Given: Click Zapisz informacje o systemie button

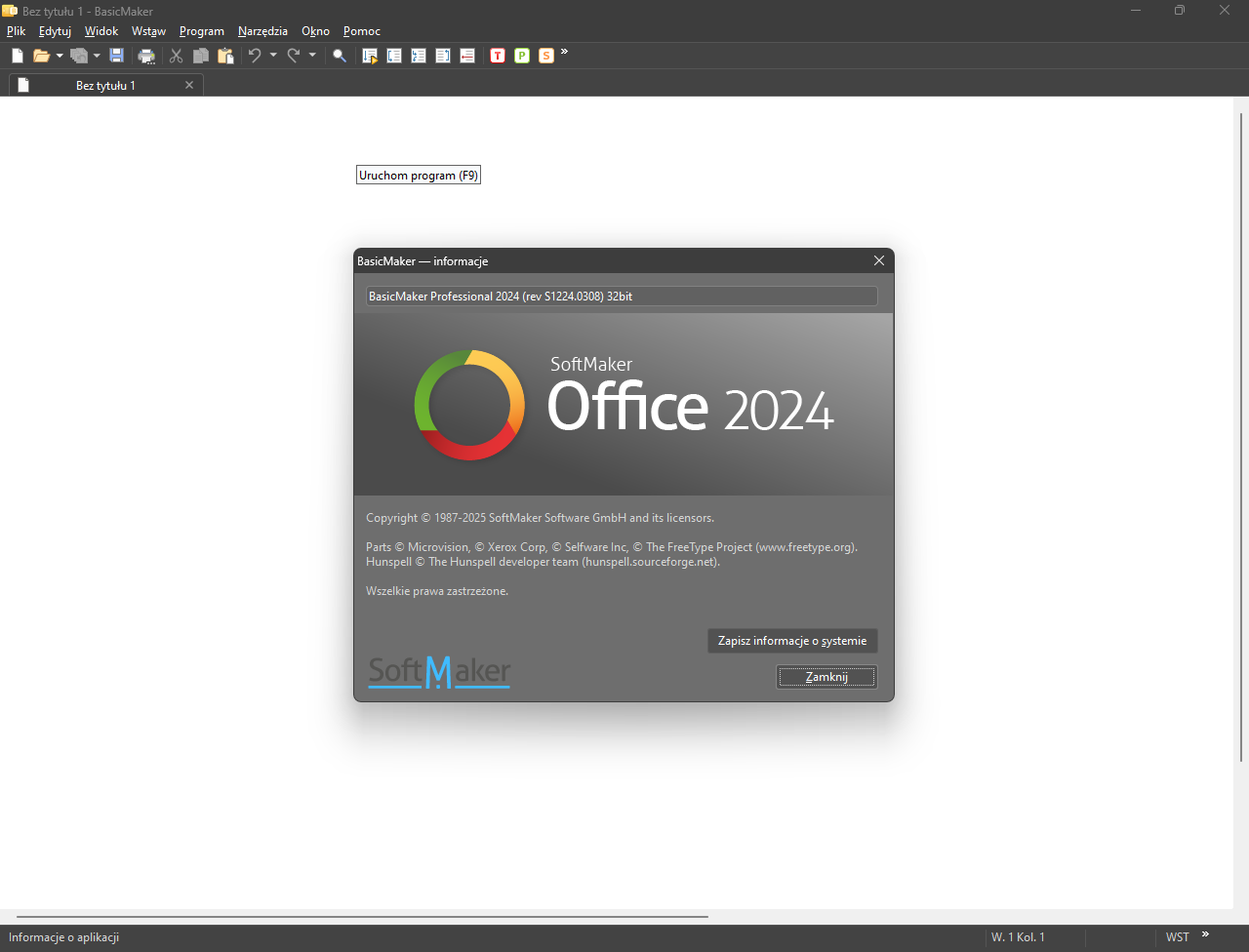Looking at the screenshot, I should [792, 641].
